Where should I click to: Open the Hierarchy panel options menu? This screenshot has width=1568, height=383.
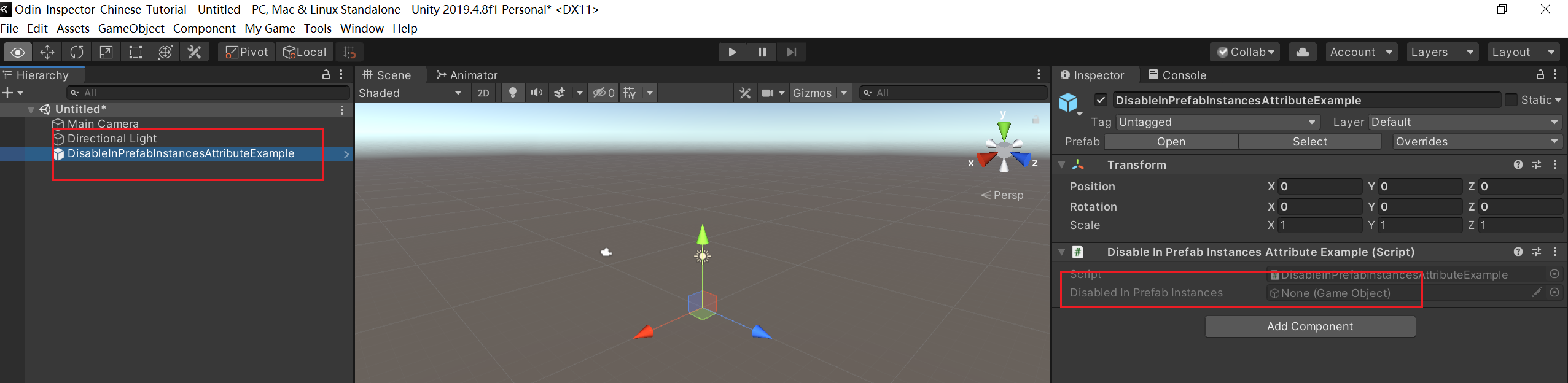[341, 74]
